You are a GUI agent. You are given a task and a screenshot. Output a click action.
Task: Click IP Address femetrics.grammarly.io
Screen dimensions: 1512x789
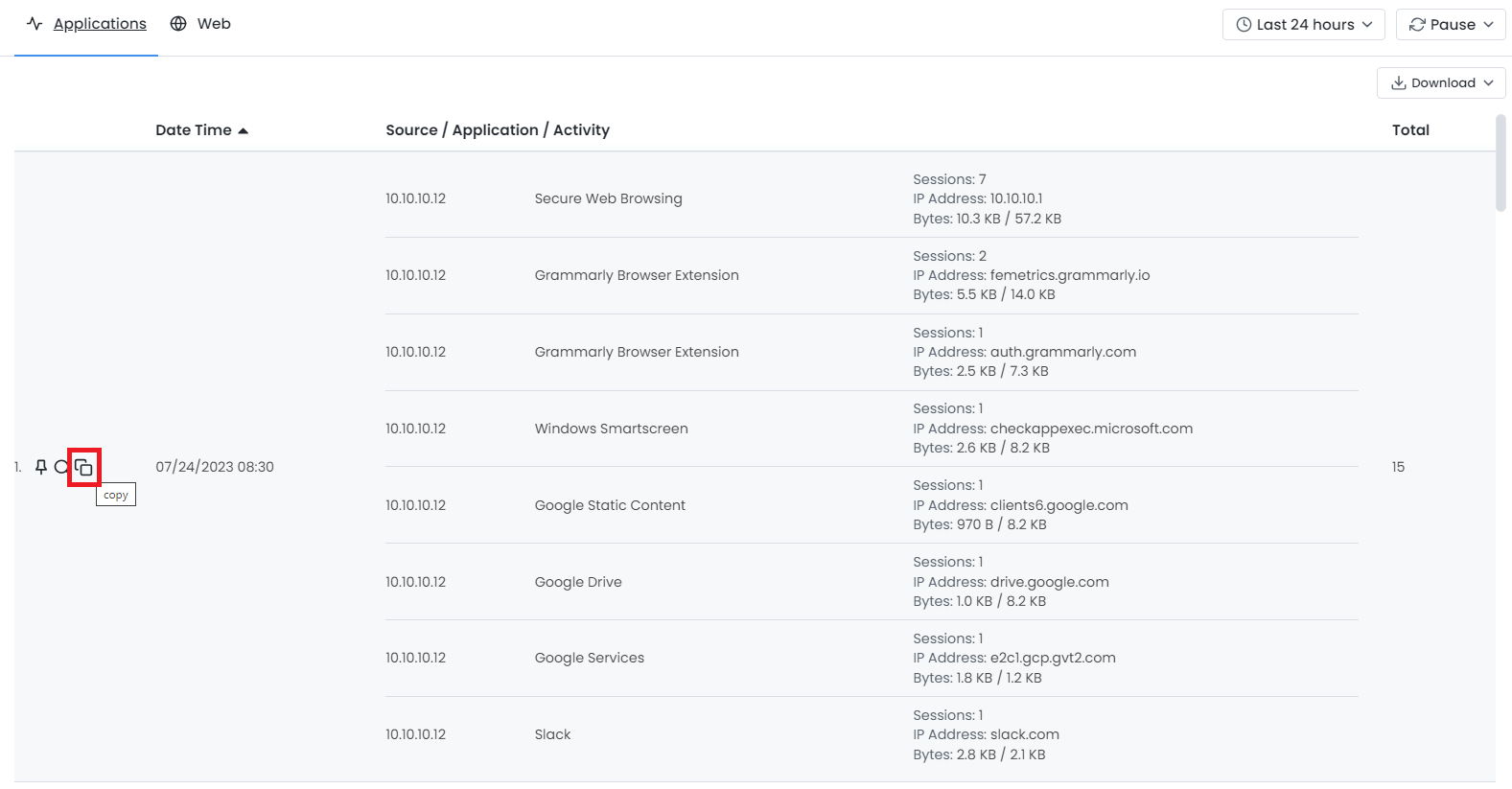coord(1032,275)
